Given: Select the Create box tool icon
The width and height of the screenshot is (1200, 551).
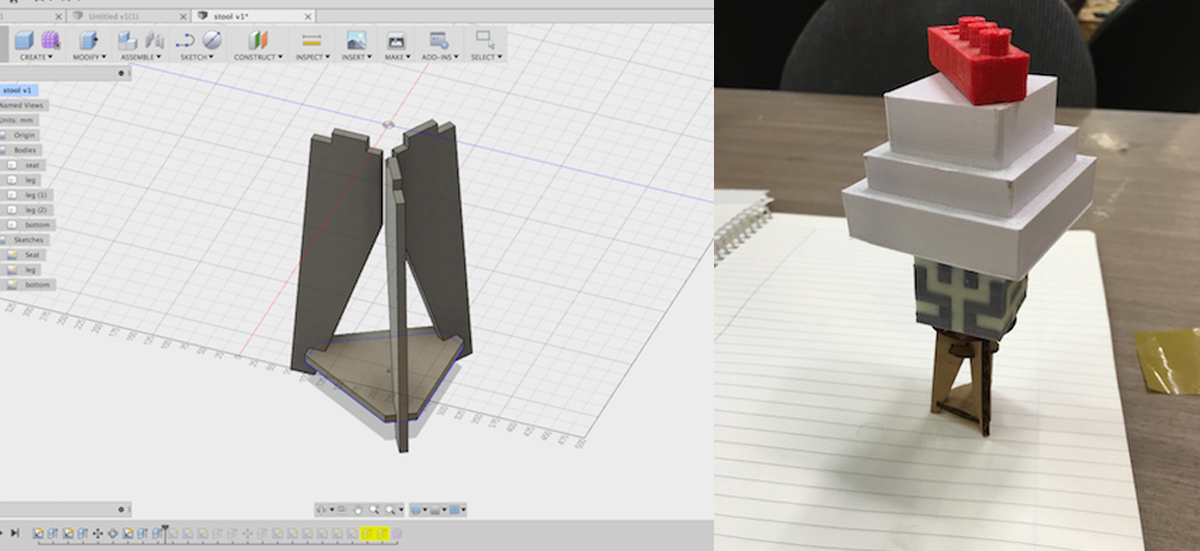Looking at the screenshot, I should pos(25,40).
